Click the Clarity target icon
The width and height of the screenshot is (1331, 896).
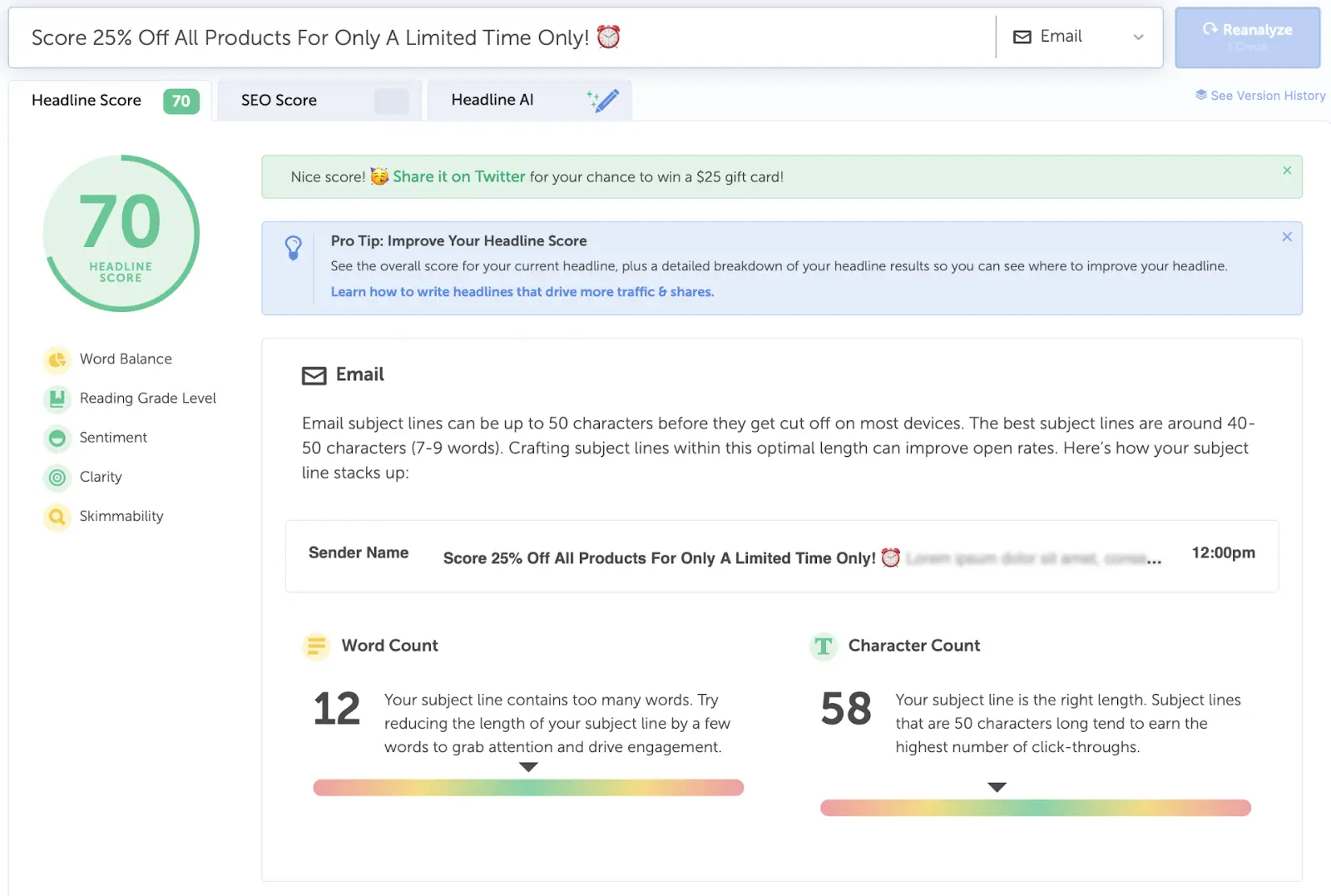coord(56,478)
